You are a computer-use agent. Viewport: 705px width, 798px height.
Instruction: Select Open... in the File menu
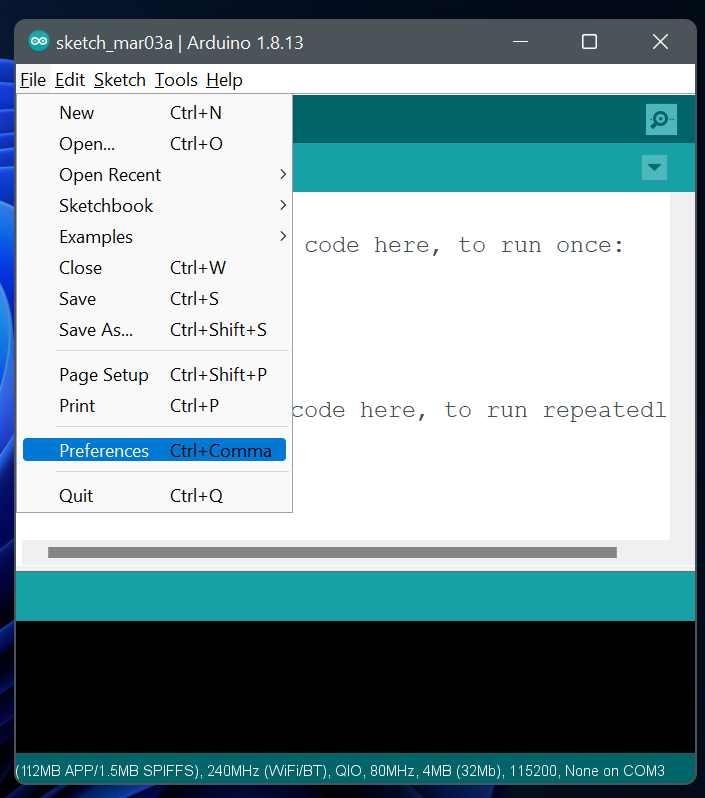pos(154,144)
